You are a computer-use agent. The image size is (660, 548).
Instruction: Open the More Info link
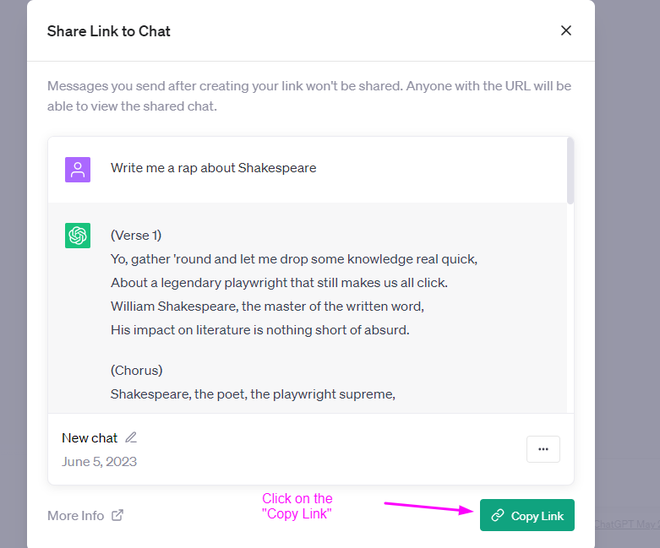tap(76, 515)
